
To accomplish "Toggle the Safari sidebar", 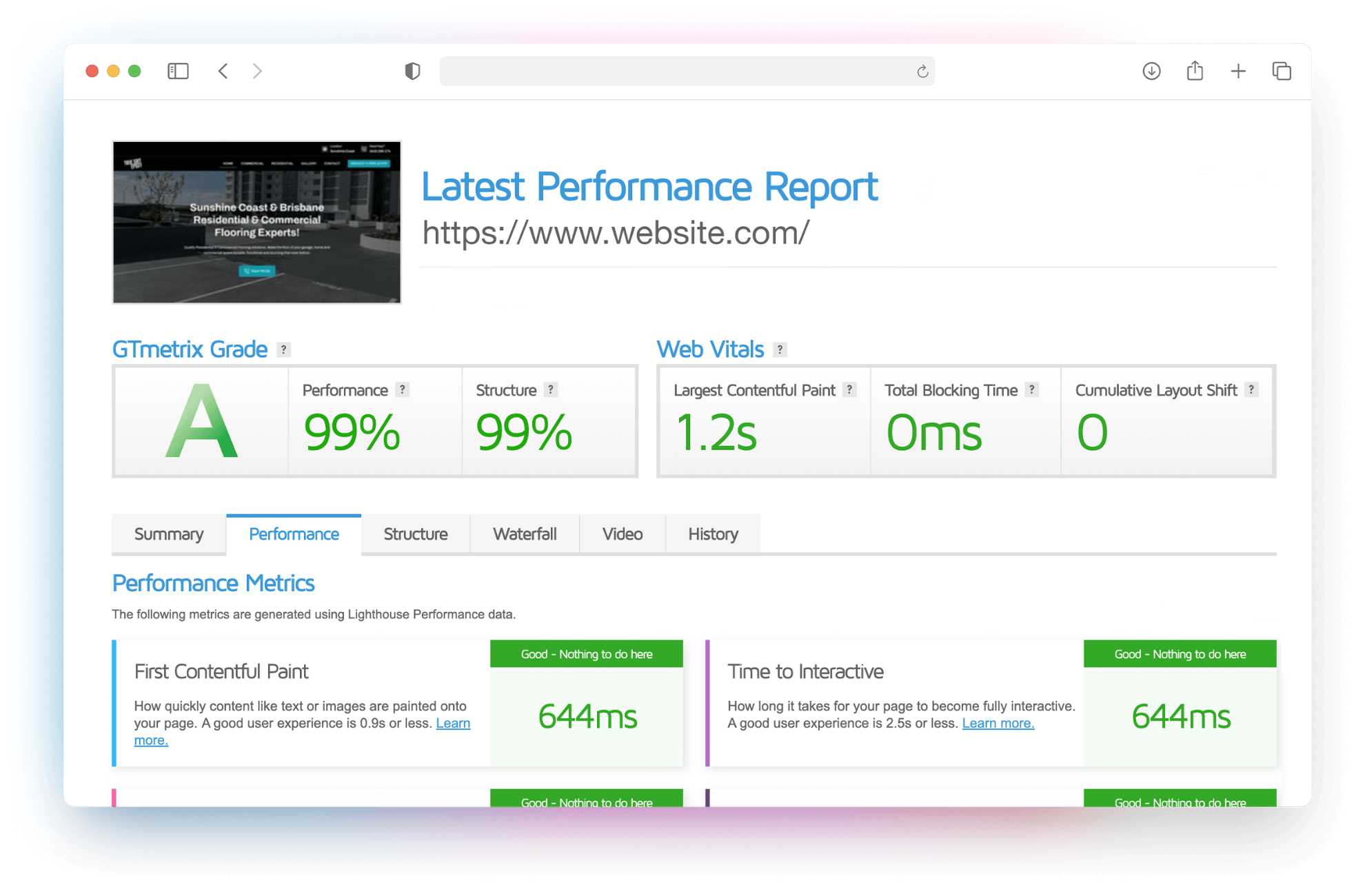I will [x=177, y=71].
